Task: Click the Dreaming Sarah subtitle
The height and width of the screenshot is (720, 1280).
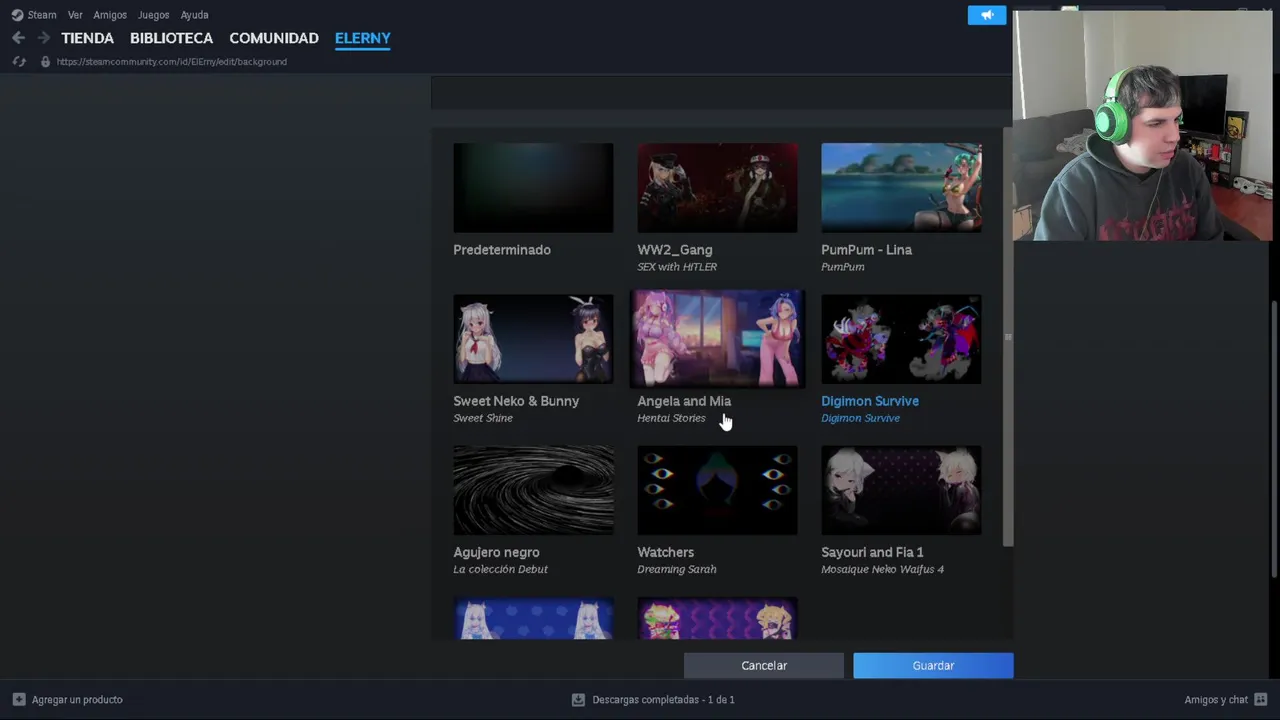Action: (x=677, y=569)
